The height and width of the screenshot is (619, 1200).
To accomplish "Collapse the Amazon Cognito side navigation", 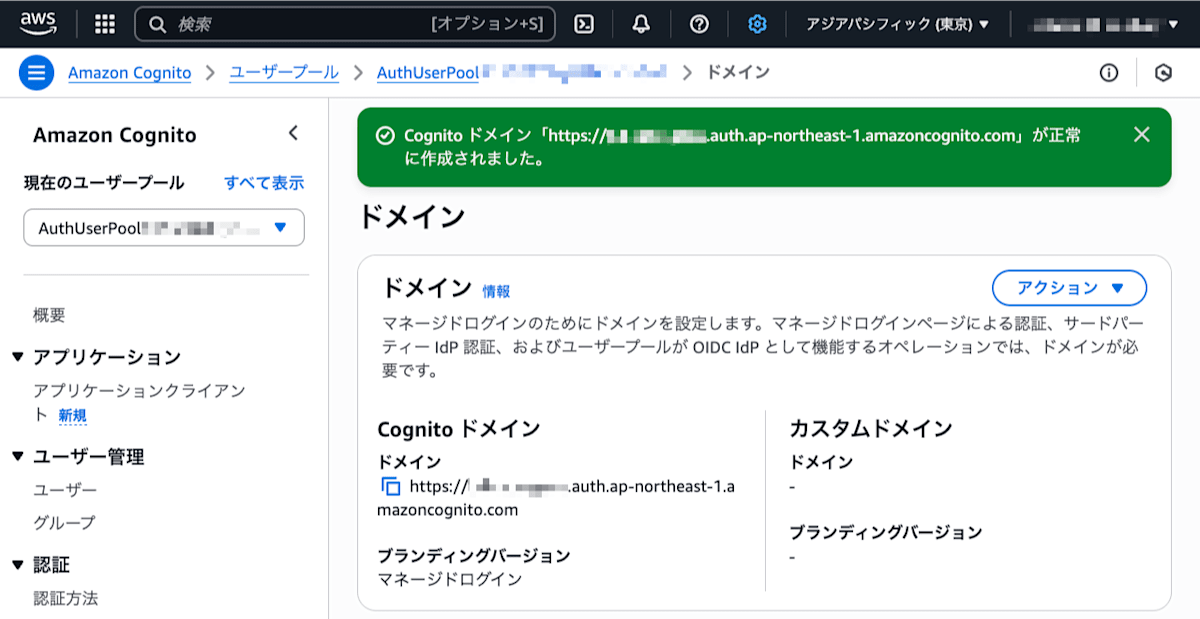I will point(293,133).
